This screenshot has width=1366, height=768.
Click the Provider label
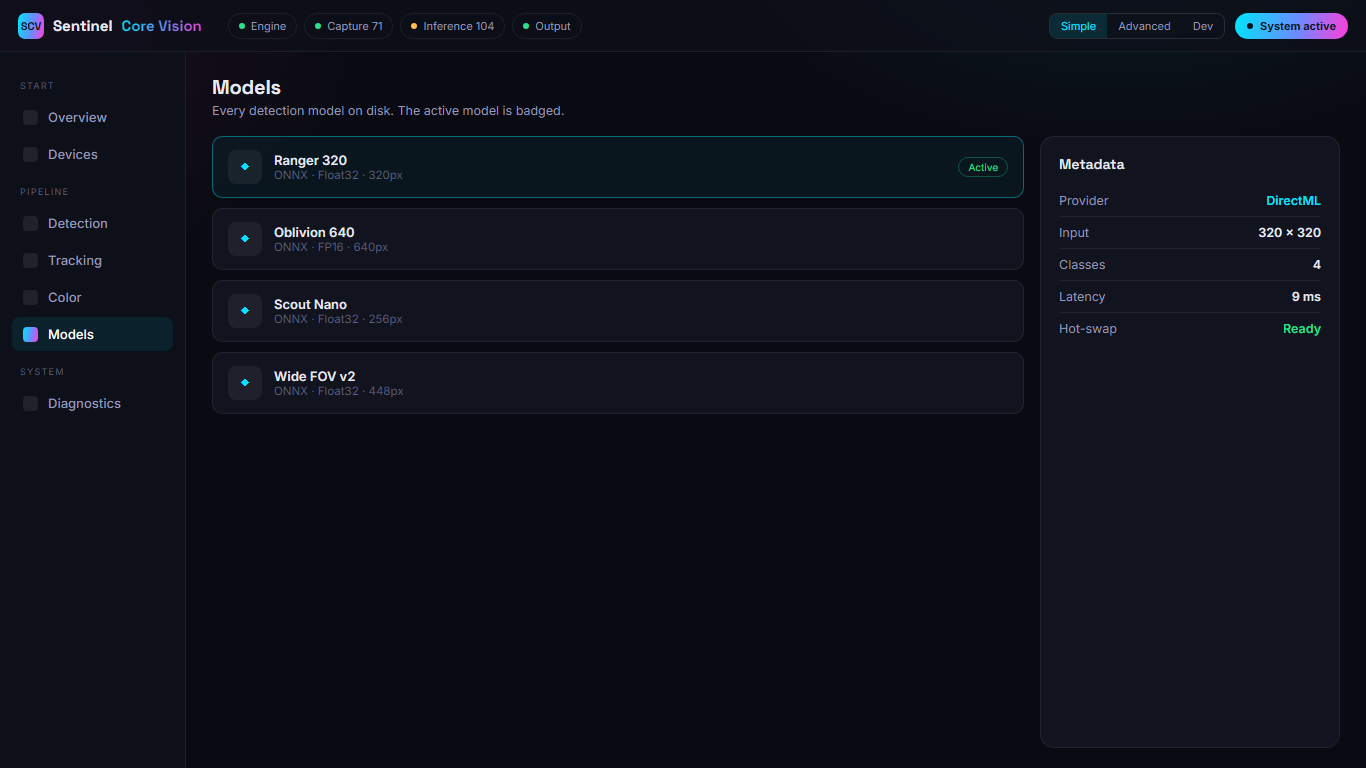(1084, 201)
